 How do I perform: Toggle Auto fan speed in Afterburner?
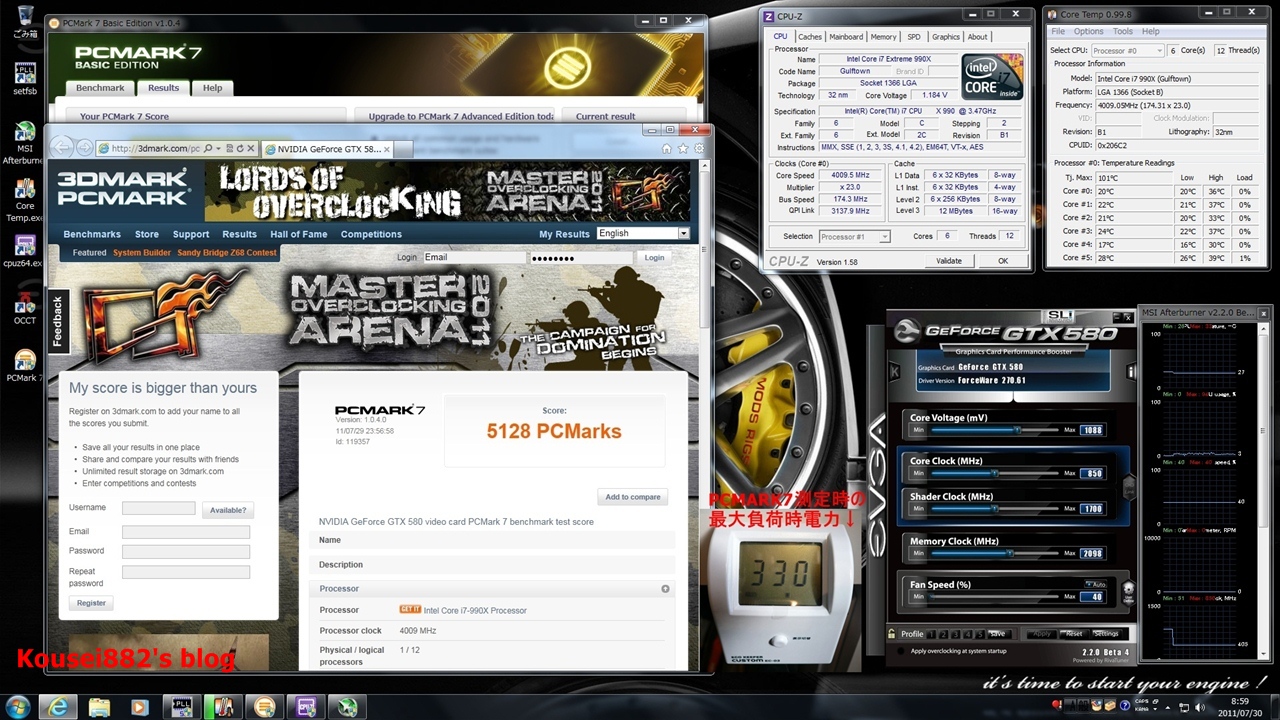1096,584
